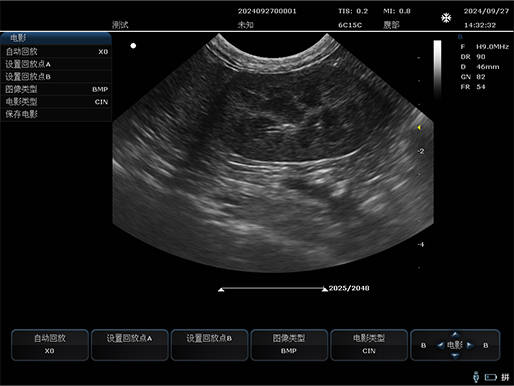514x386 pixels.
Task: Click the USB device icon in status bar
Action: (x=476, y=377)
